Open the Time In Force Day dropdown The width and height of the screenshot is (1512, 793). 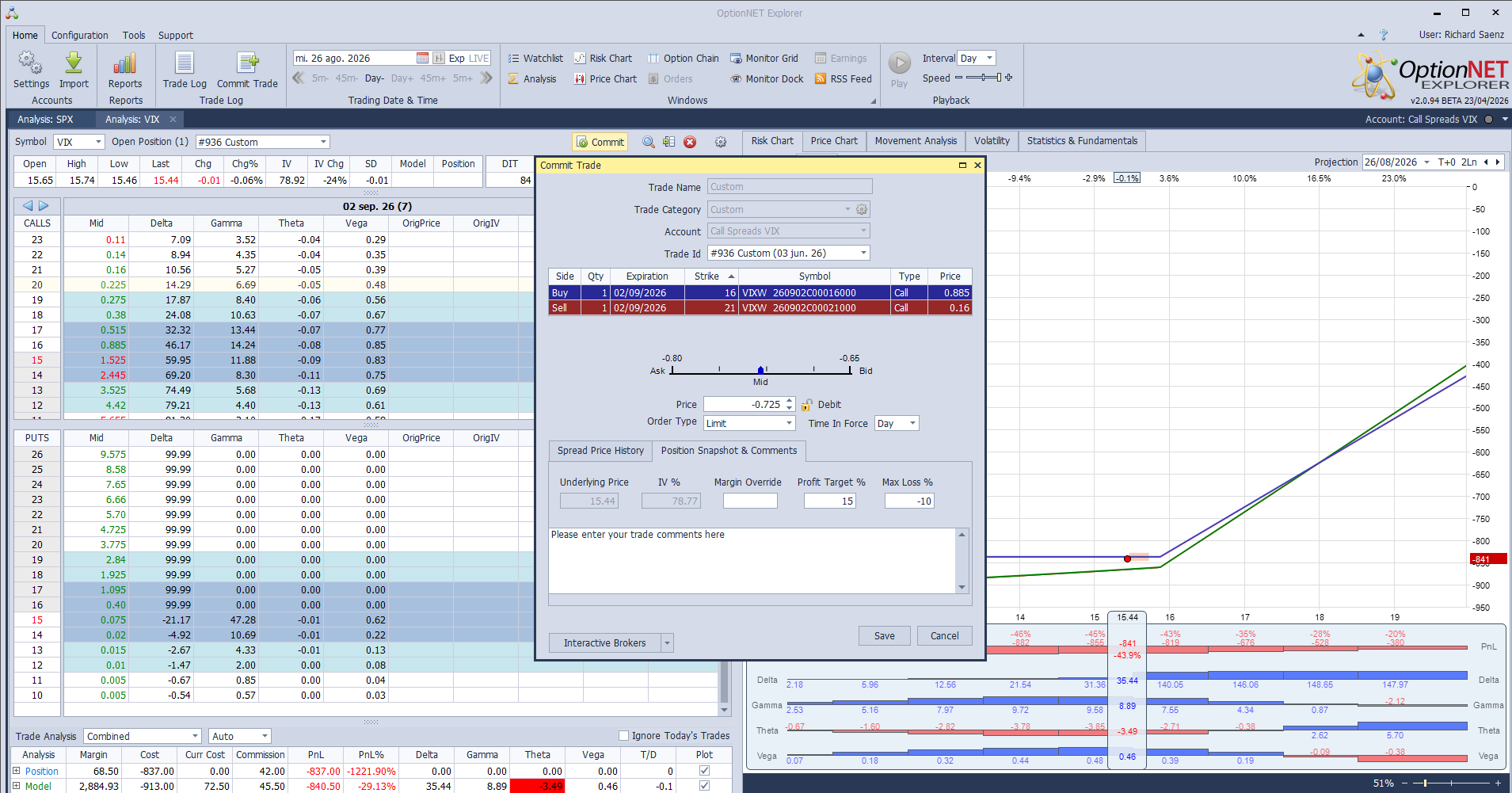[912, 423]
